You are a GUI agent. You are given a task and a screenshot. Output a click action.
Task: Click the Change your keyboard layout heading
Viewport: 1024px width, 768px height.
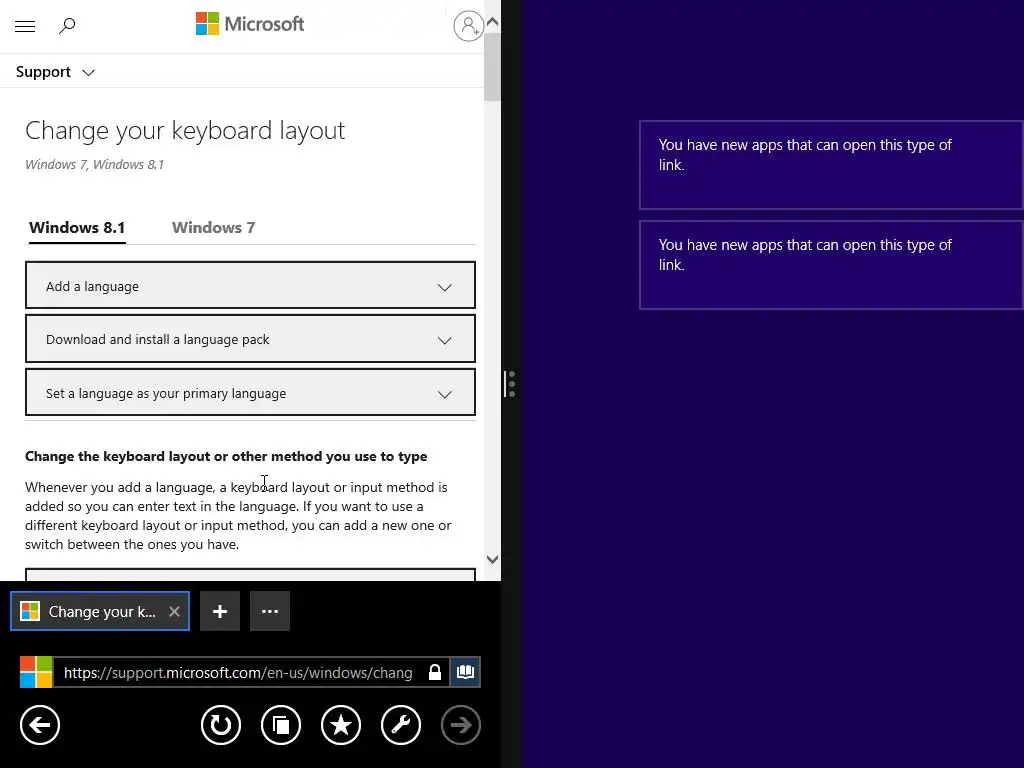click(x=185, y=131)
